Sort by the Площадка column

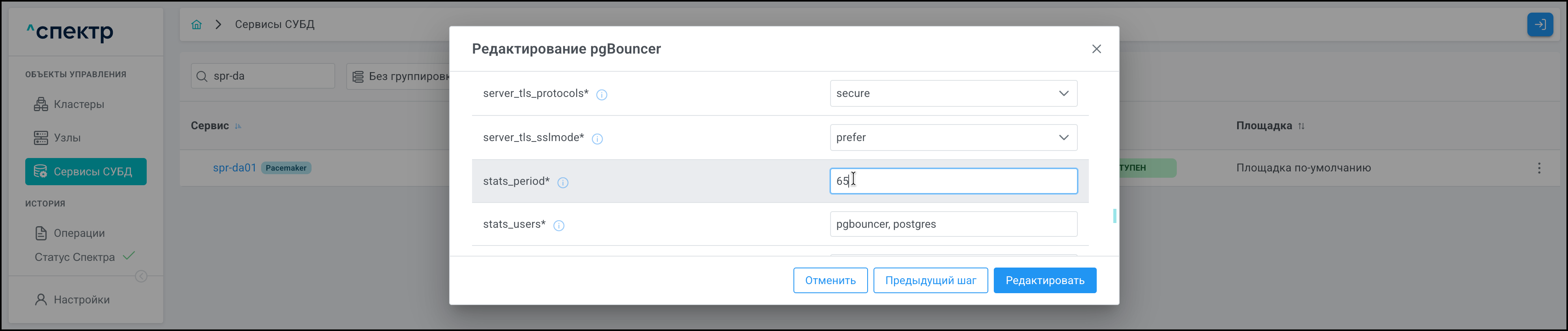(1301, 126)
